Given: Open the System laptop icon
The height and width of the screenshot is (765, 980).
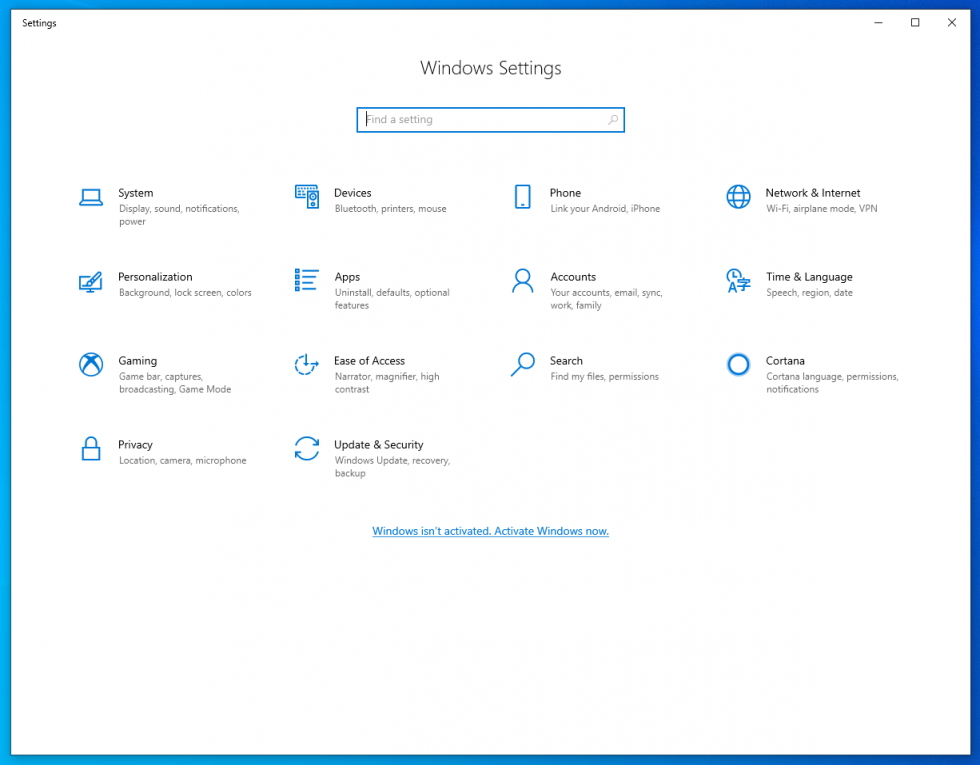Looking at the screenshot, I should 91,198.
